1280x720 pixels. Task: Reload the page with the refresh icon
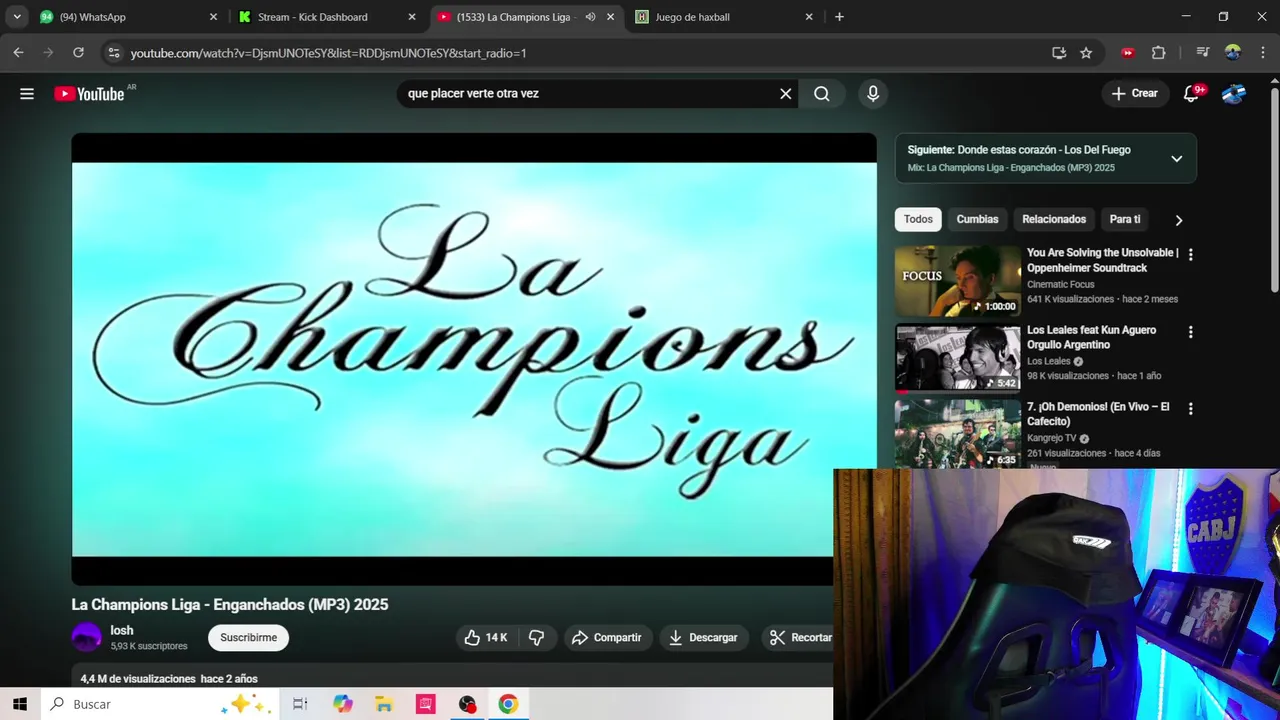[x=79, y=53]
